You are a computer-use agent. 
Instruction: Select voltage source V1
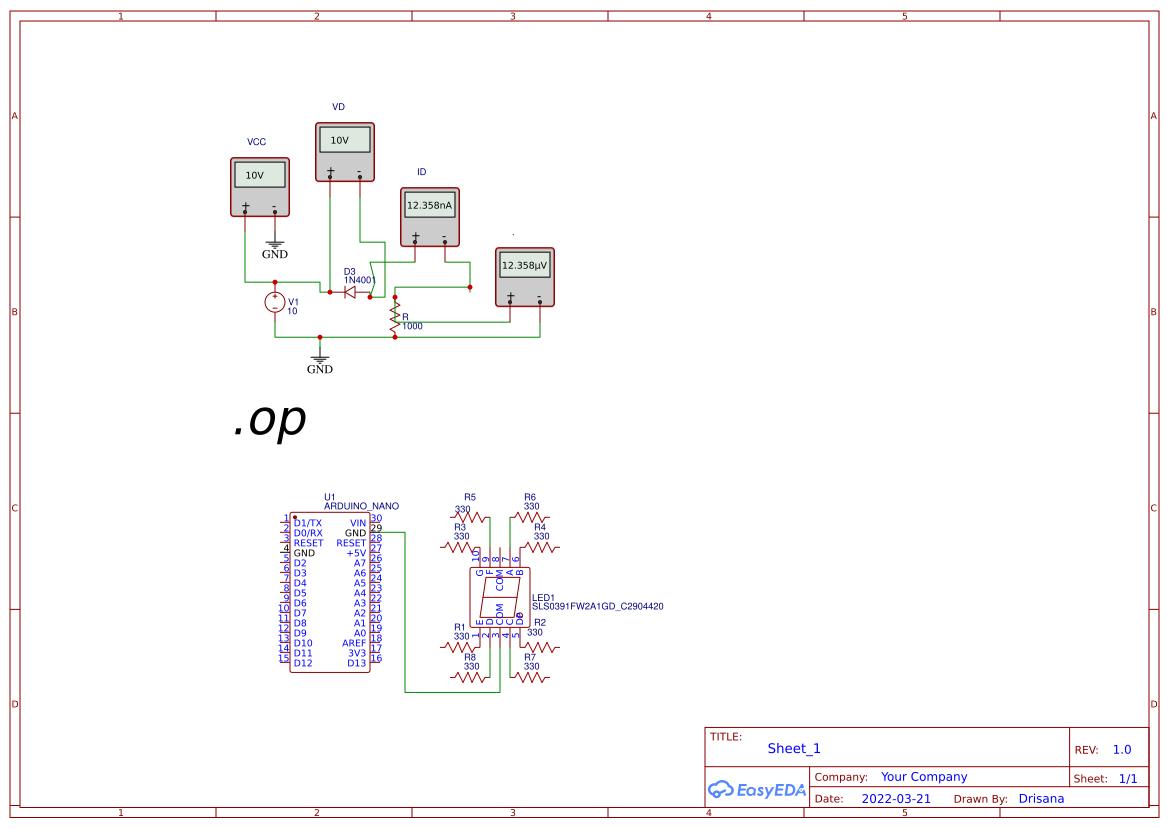275,303
